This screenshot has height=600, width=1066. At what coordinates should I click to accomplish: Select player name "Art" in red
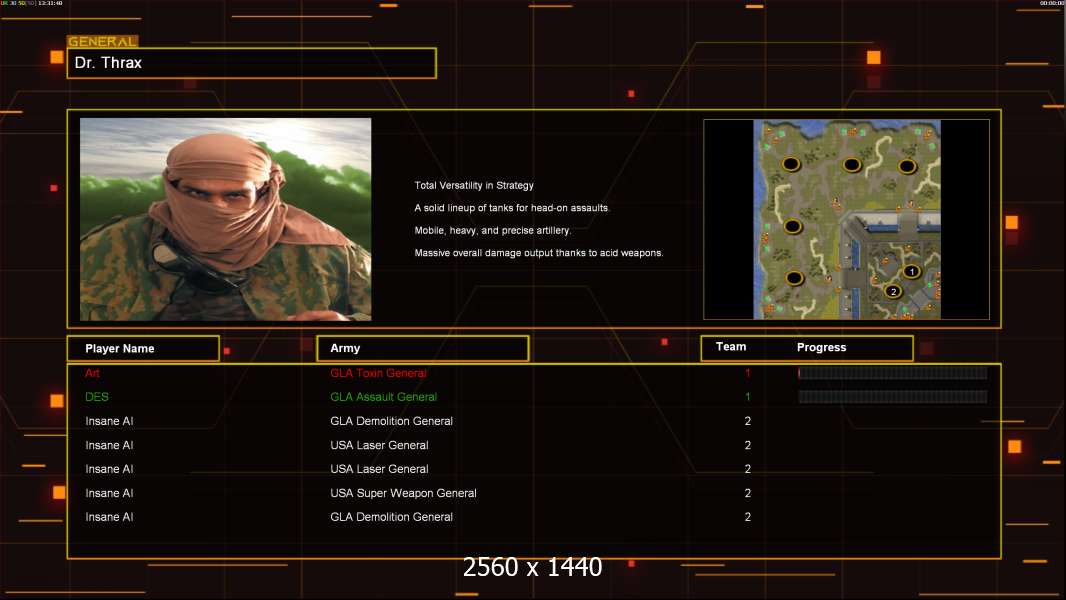click(x=92, y=373)
